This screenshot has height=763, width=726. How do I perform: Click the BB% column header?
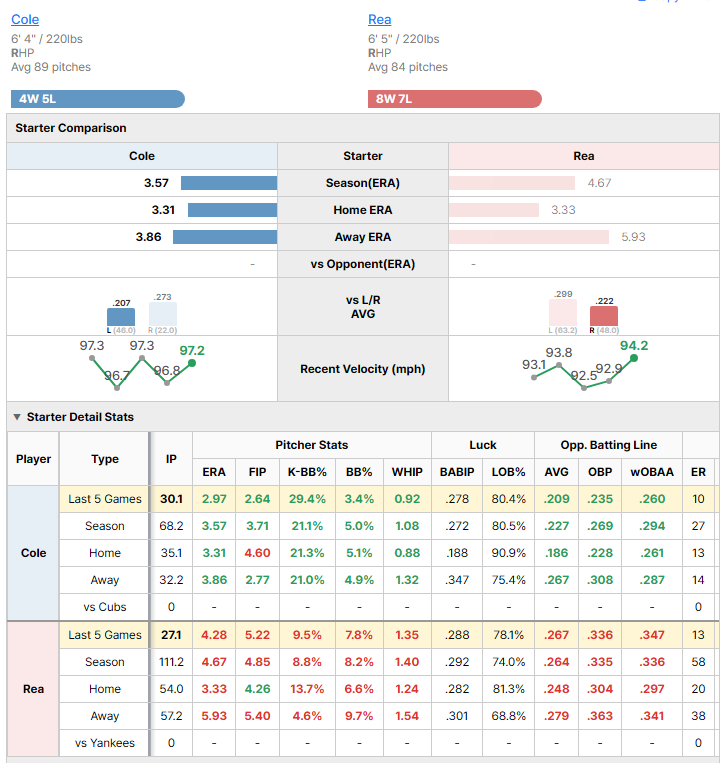(x=359, y=472)
